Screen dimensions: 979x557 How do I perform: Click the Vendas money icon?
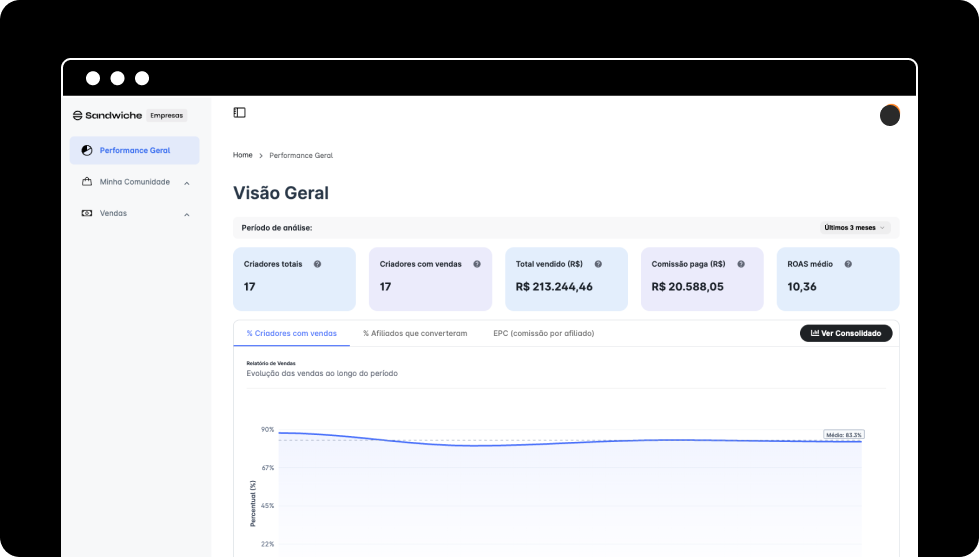pos(87,214)
